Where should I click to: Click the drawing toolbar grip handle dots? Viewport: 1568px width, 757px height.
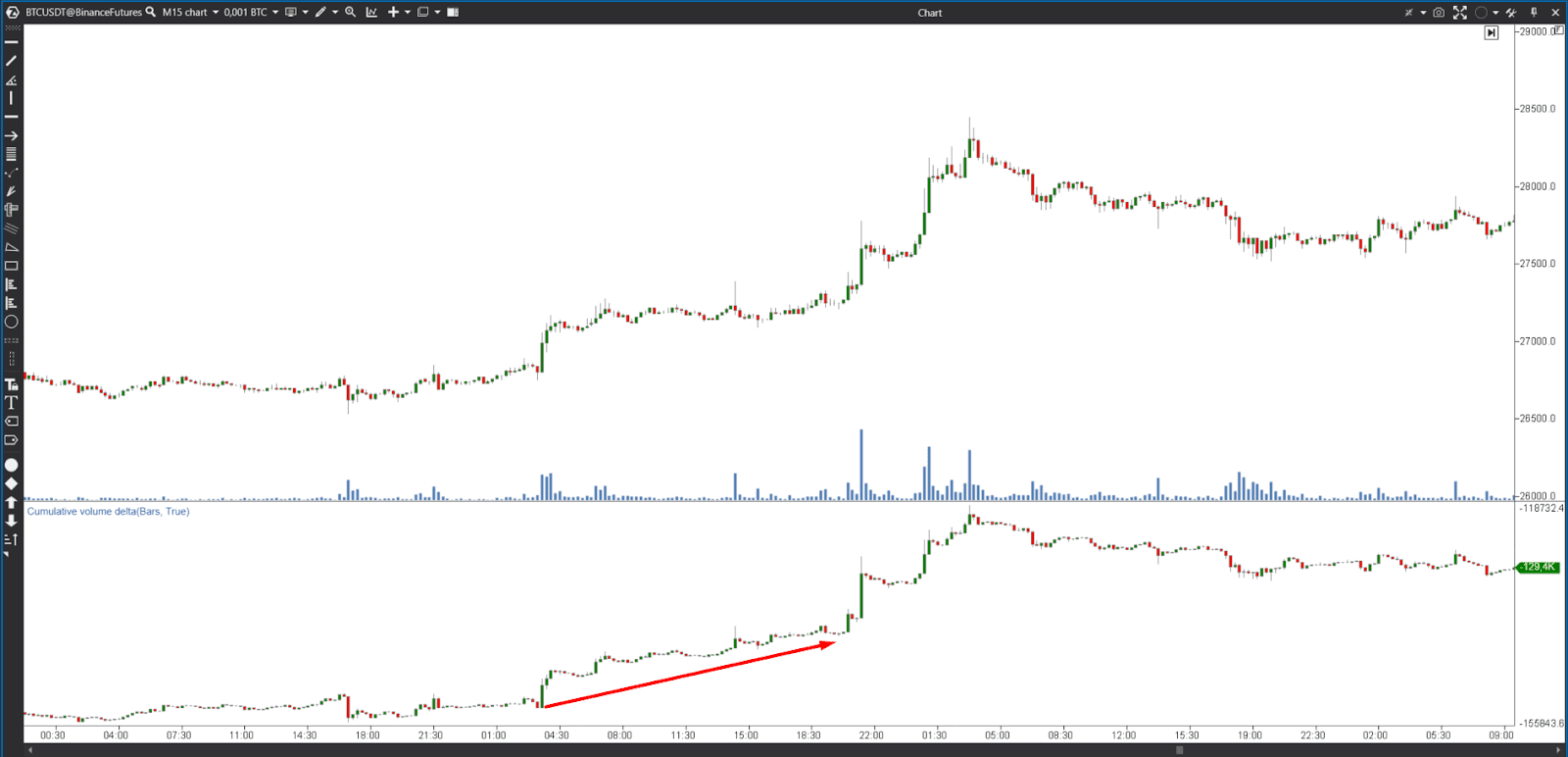tap(12, 28)
